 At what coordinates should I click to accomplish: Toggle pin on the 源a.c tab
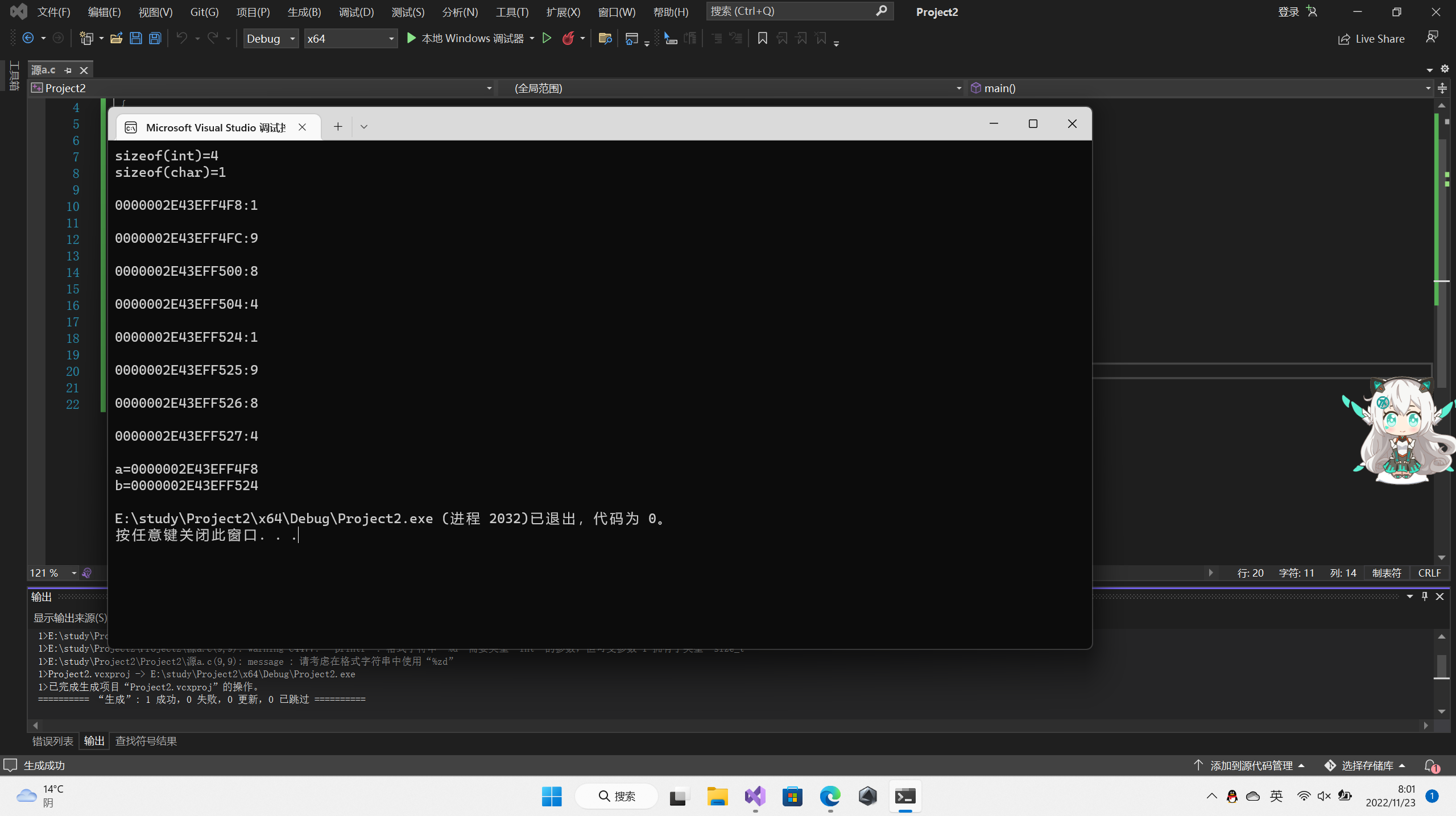click(x=68, y=70)
